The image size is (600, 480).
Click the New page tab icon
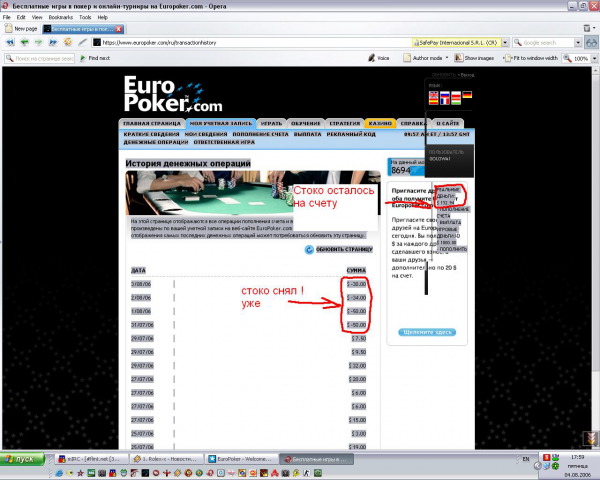click(8, 29)
